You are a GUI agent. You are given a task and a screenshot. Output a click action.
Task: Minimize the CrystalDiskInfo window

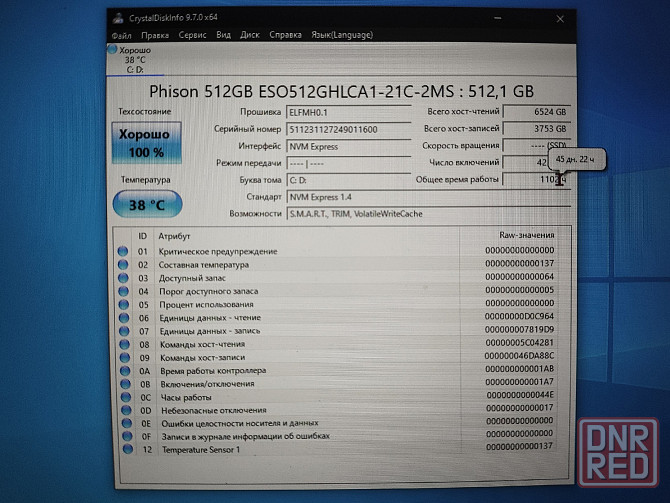(x=497, y=18)
